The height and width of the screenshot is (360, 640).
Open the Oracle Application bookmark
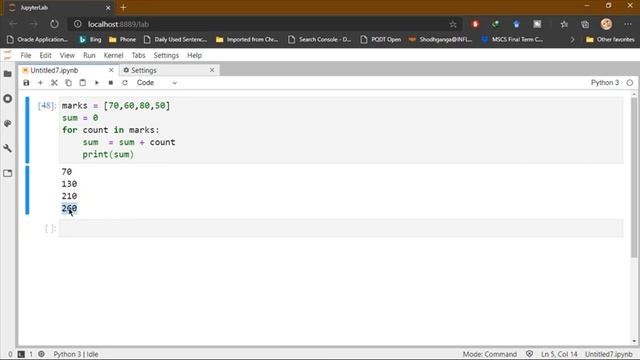click(x=38, y=40)
